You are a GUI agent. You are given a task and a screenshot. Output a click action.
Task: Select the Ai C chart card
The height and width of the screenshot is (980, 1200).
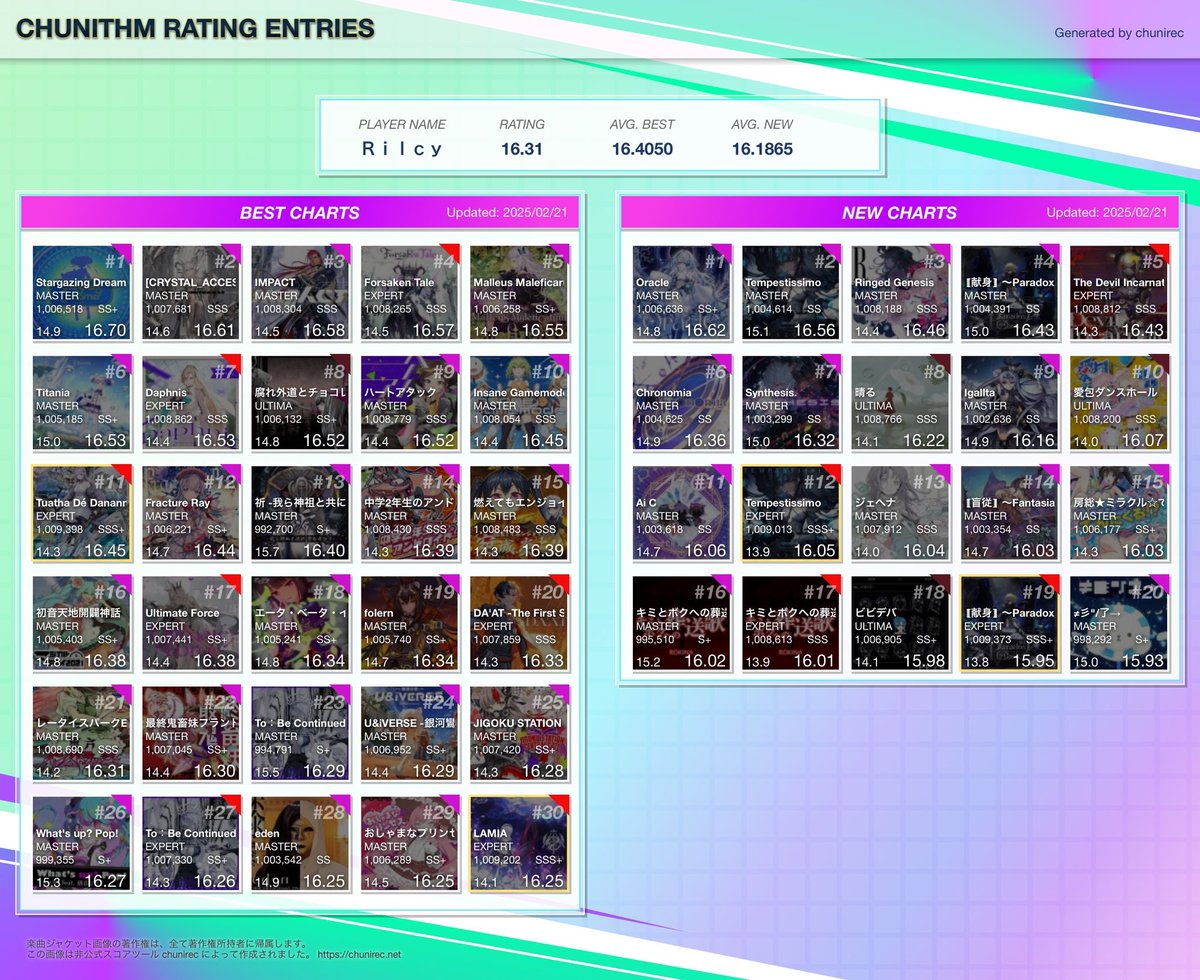coord(681,513)
